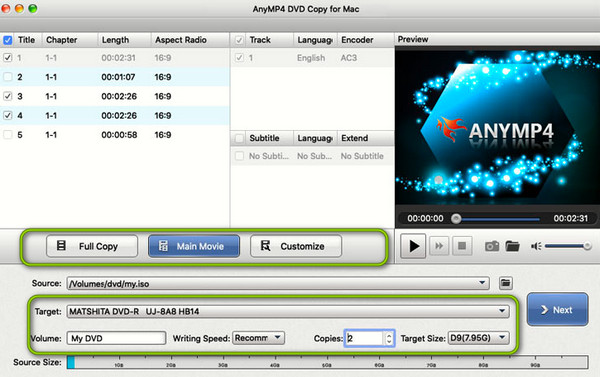Toggle the Track header checkbox
The height and width of the screenshot is (377, 600).
[239, 40]
